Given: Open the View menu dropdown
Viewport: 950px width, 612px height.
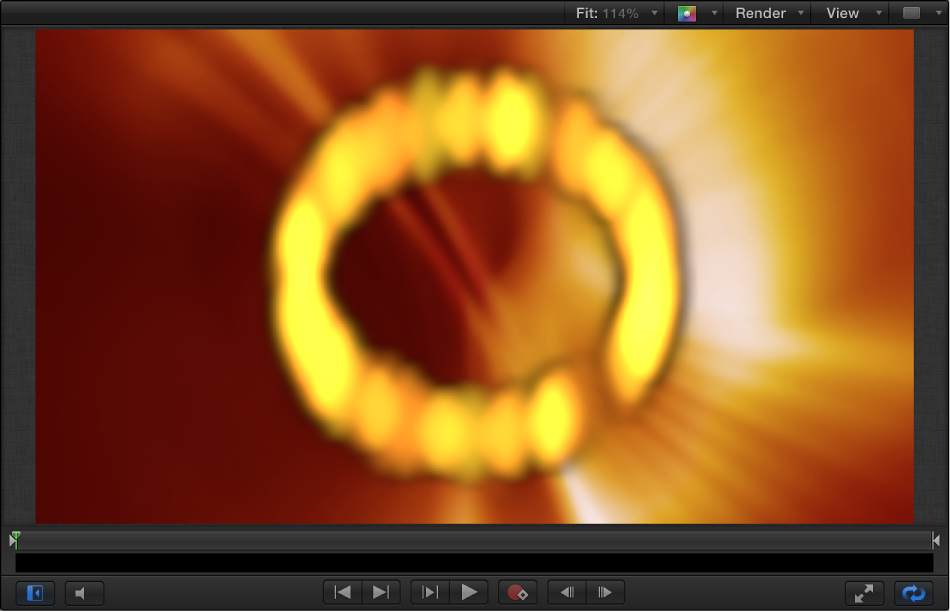Looking at the screenshot, I should pos(878,13).
